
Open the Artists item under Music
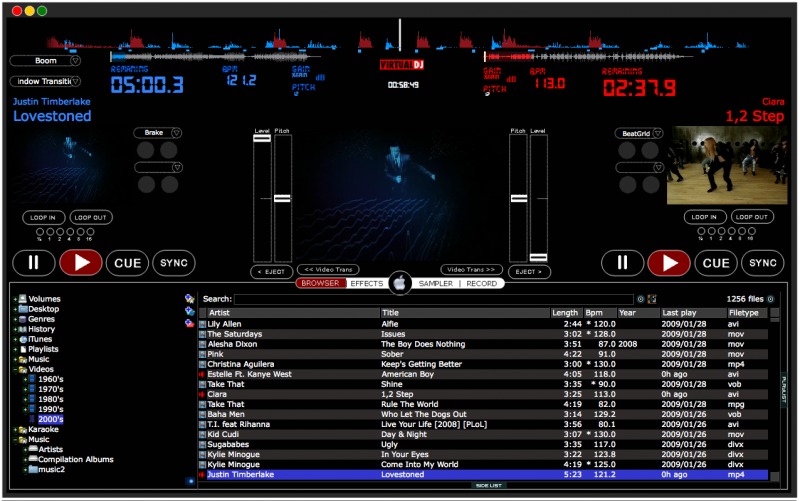(x=51, y=449)
